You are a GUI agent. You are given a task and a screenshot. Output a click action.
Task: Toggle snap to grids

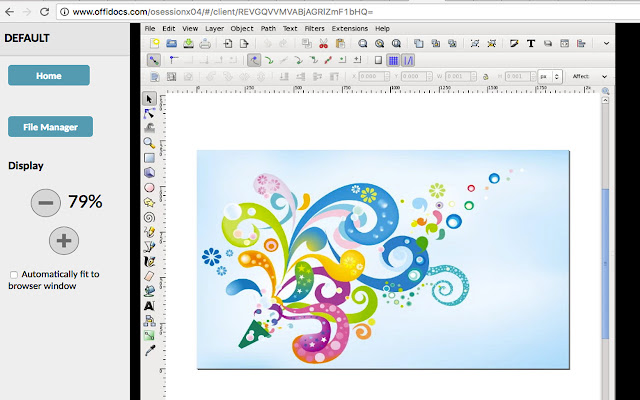click(393, 60)
